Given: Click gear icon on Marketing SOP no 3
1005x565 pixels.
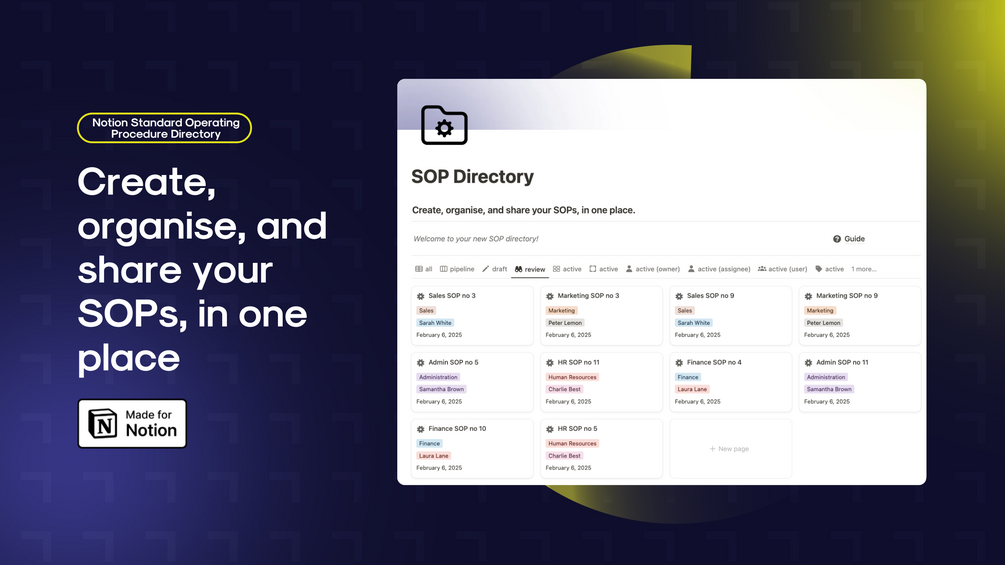Looking at the screenshot, I should point(550,296).
